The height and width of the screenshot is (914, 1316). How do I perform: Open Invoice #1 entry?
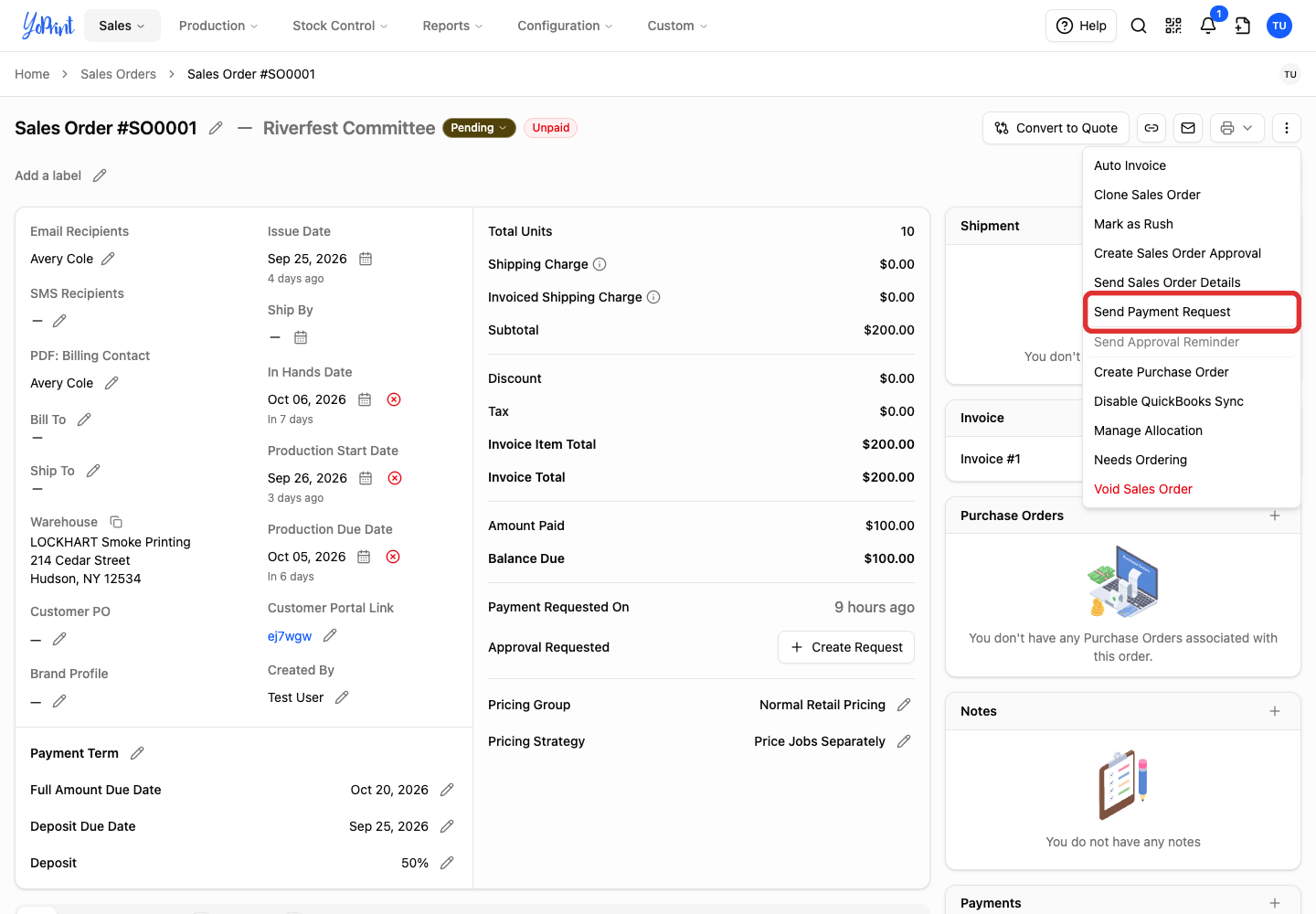click(991, 459)
